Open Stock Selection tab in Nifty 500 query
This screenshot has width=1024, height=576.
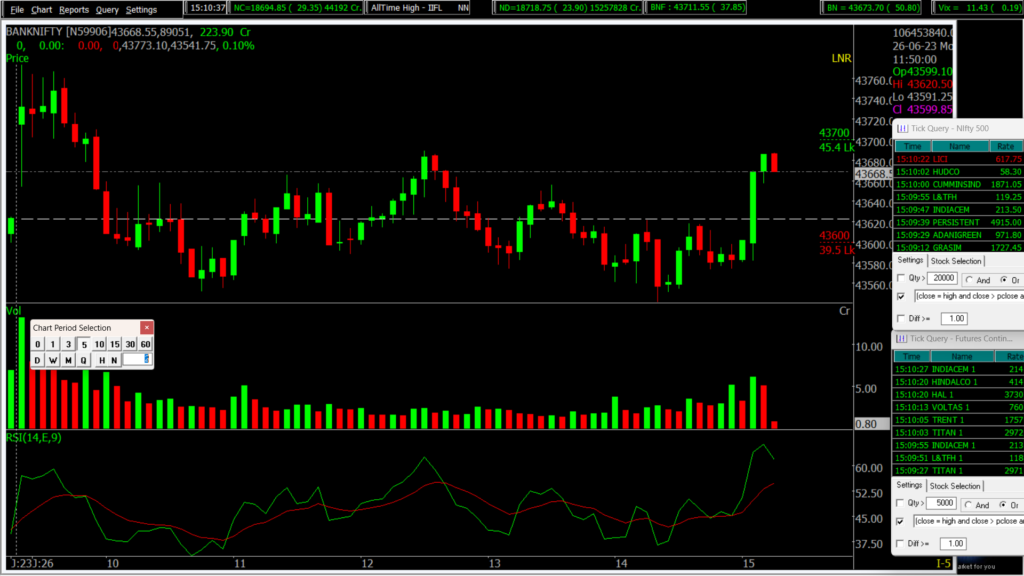(957, 261)
